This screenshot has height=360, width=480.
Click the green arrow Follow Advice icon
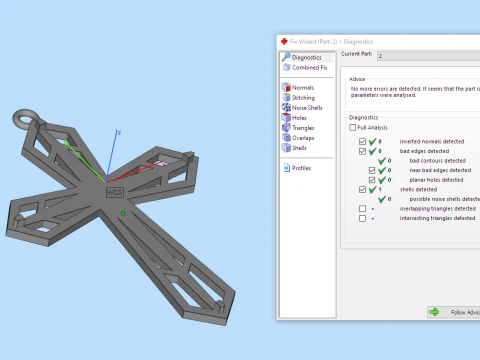(434, 312)
